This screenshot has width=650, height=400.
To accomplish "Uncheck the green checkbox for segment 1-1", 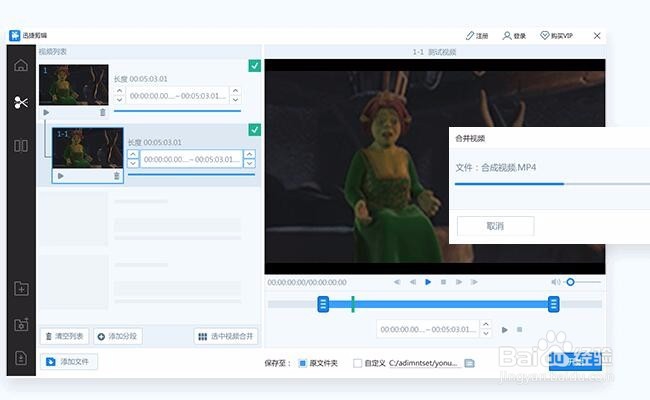I will pyautogui.click(x=255, y=130).
